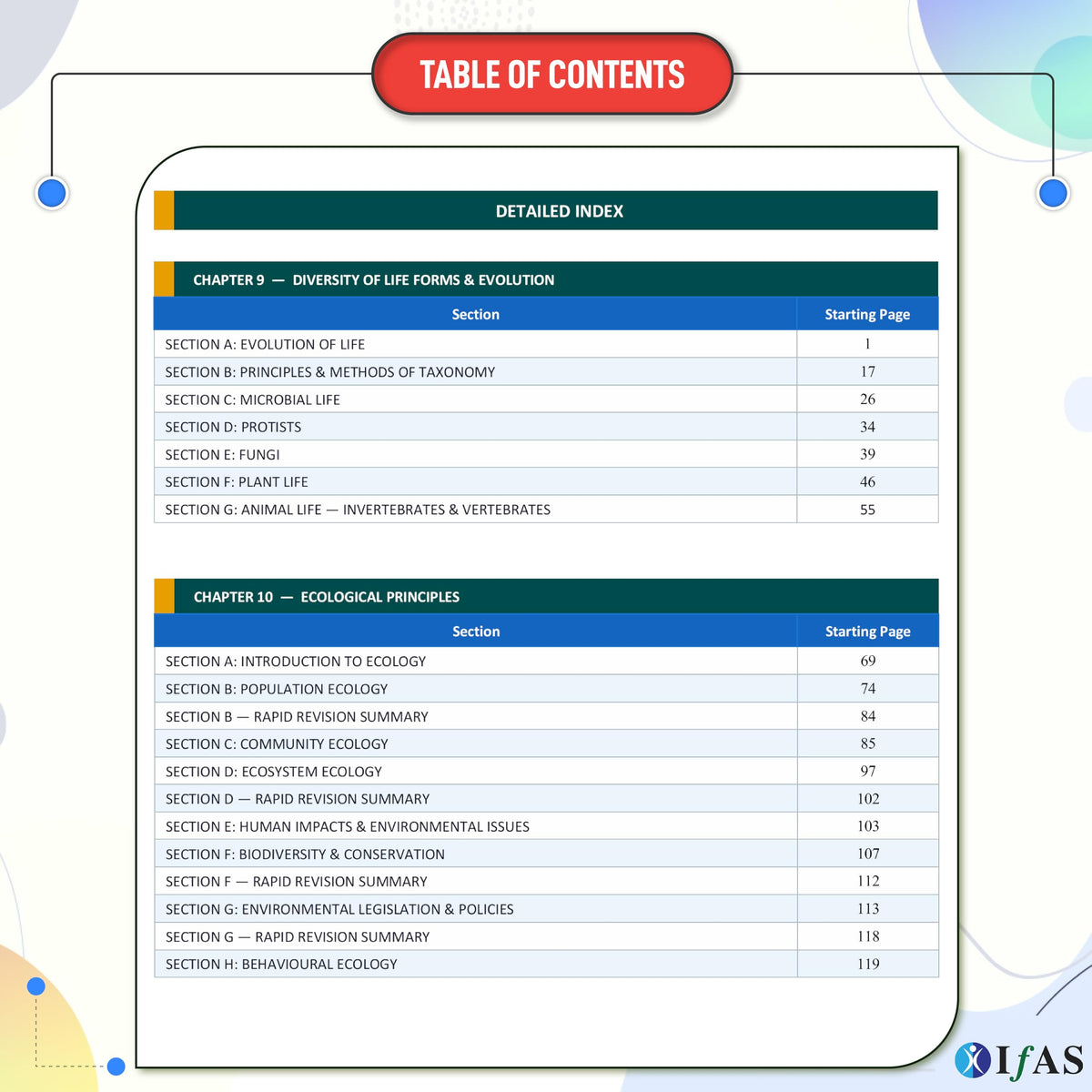The image size is (1092, 1092).
Task: Click page number 55 for Animal Life
Action: point(868,510)
